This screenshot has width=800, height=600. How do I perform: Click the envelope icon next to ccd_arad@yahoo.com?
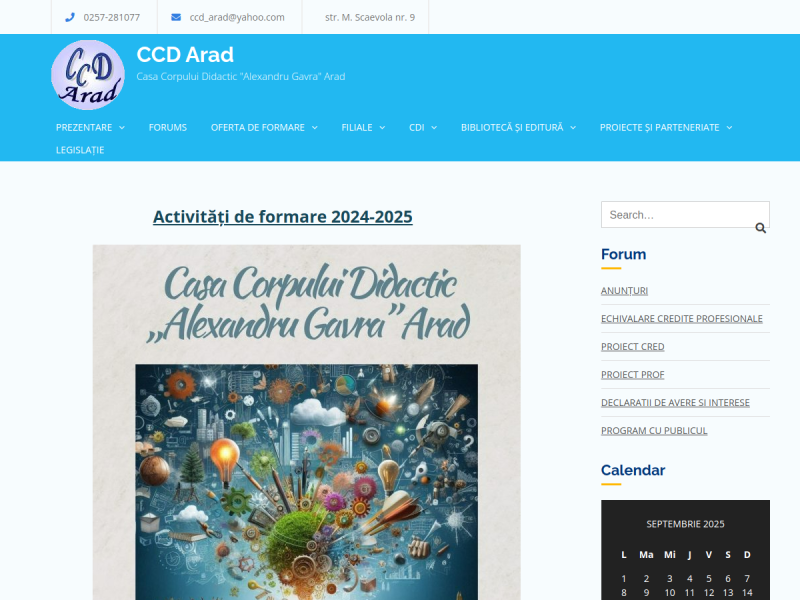tap(175, 17)
